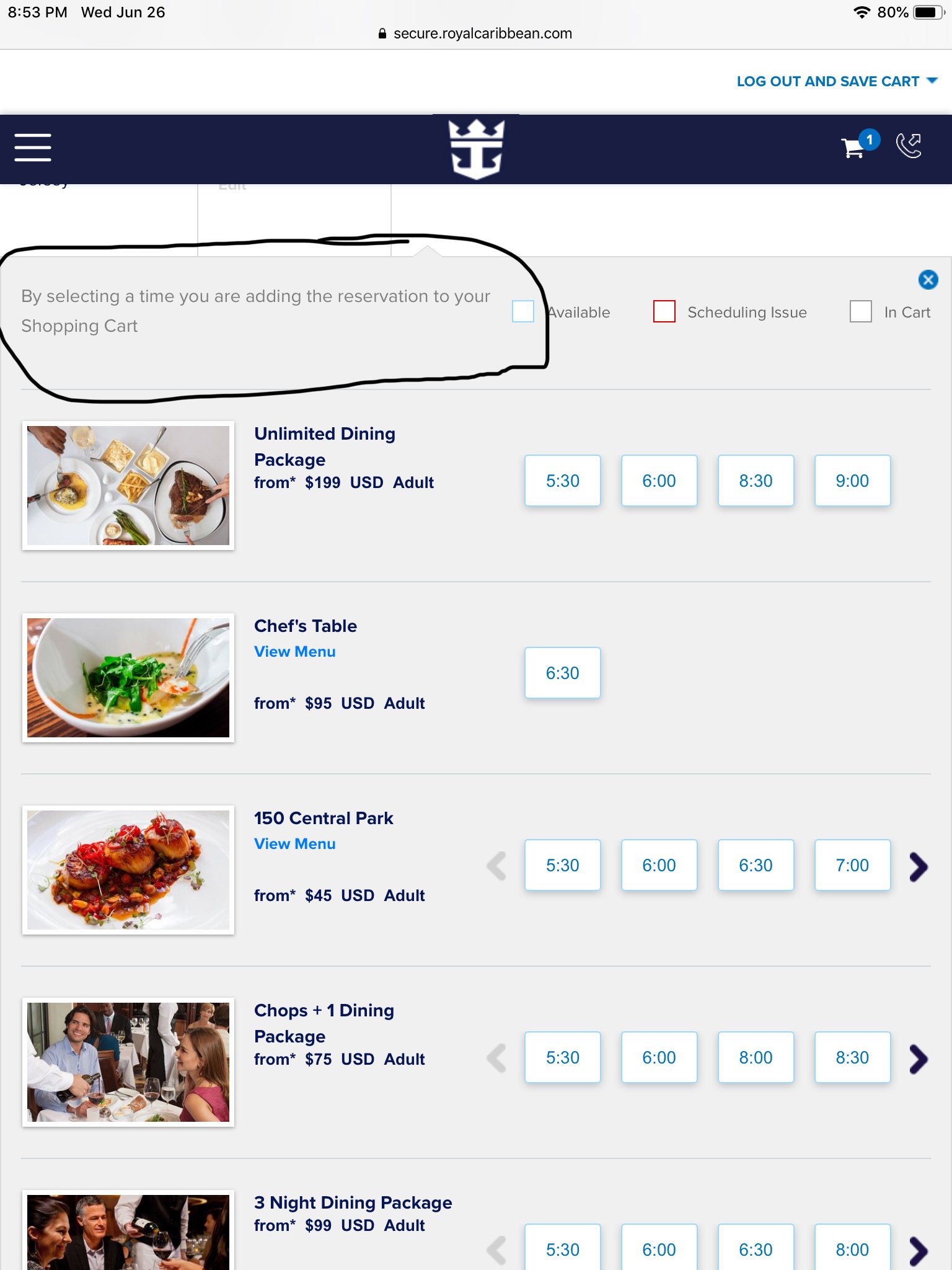
Task: Show earlier times for 150 Central Park
Action: point(496,866)
